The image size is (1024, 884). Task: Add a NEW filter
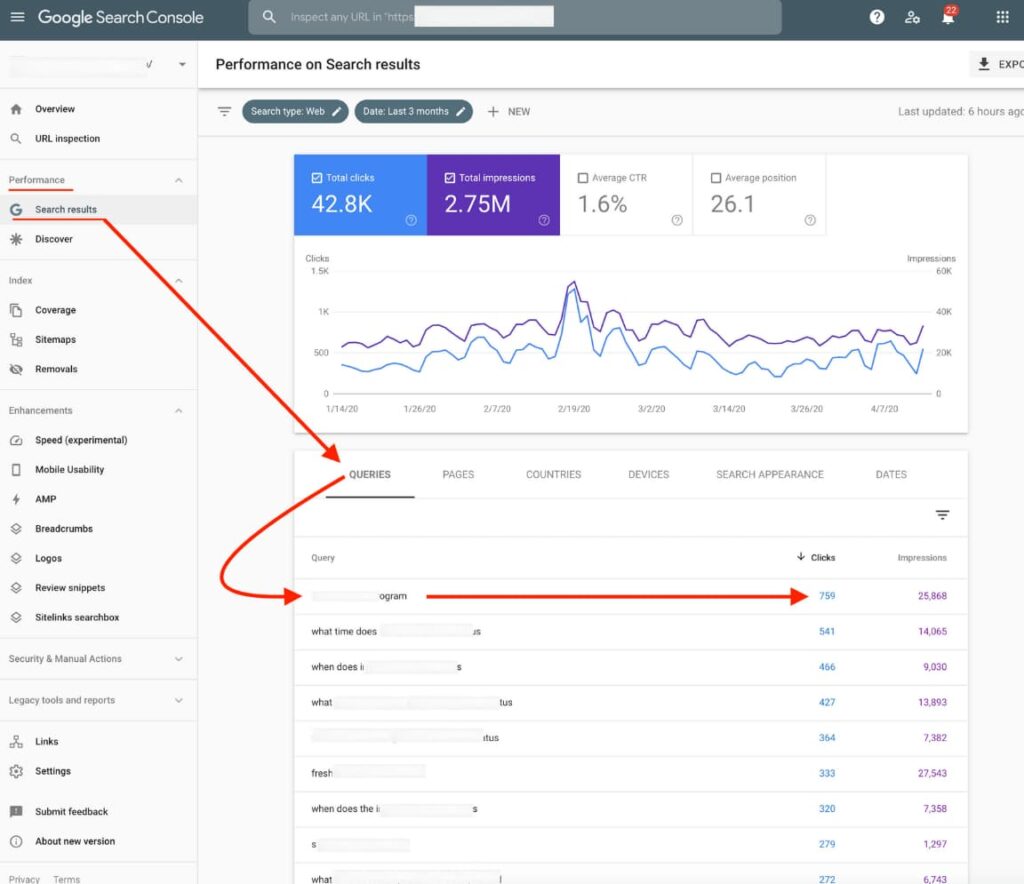click(x=509, y=112)
